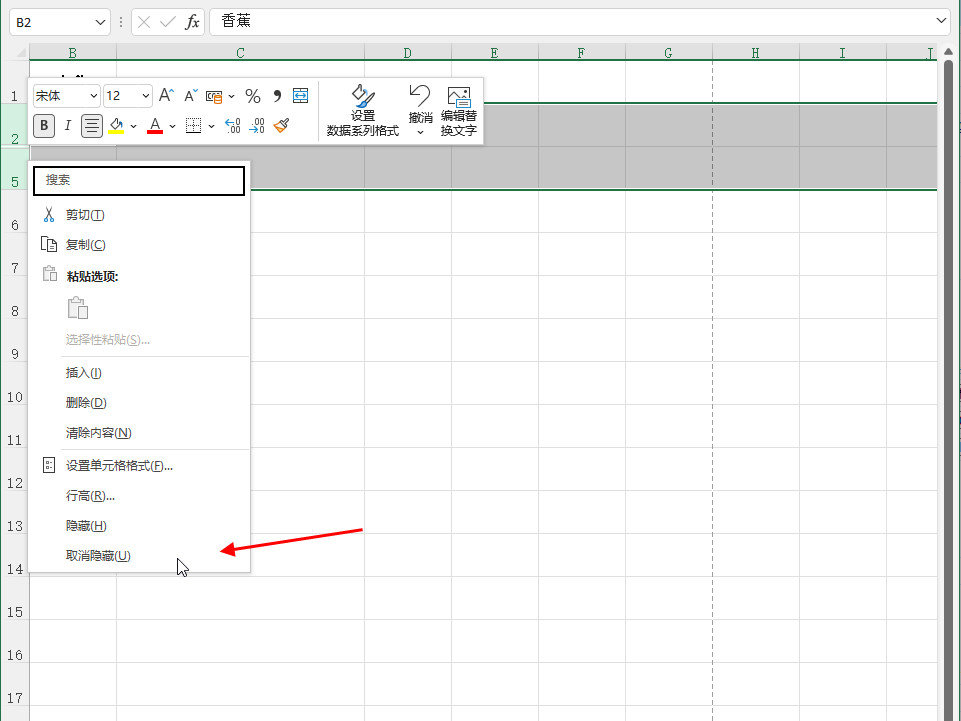Viewport: 961px width, 721px height.
Task: Select column I header
Action: (x=843, y=53)
